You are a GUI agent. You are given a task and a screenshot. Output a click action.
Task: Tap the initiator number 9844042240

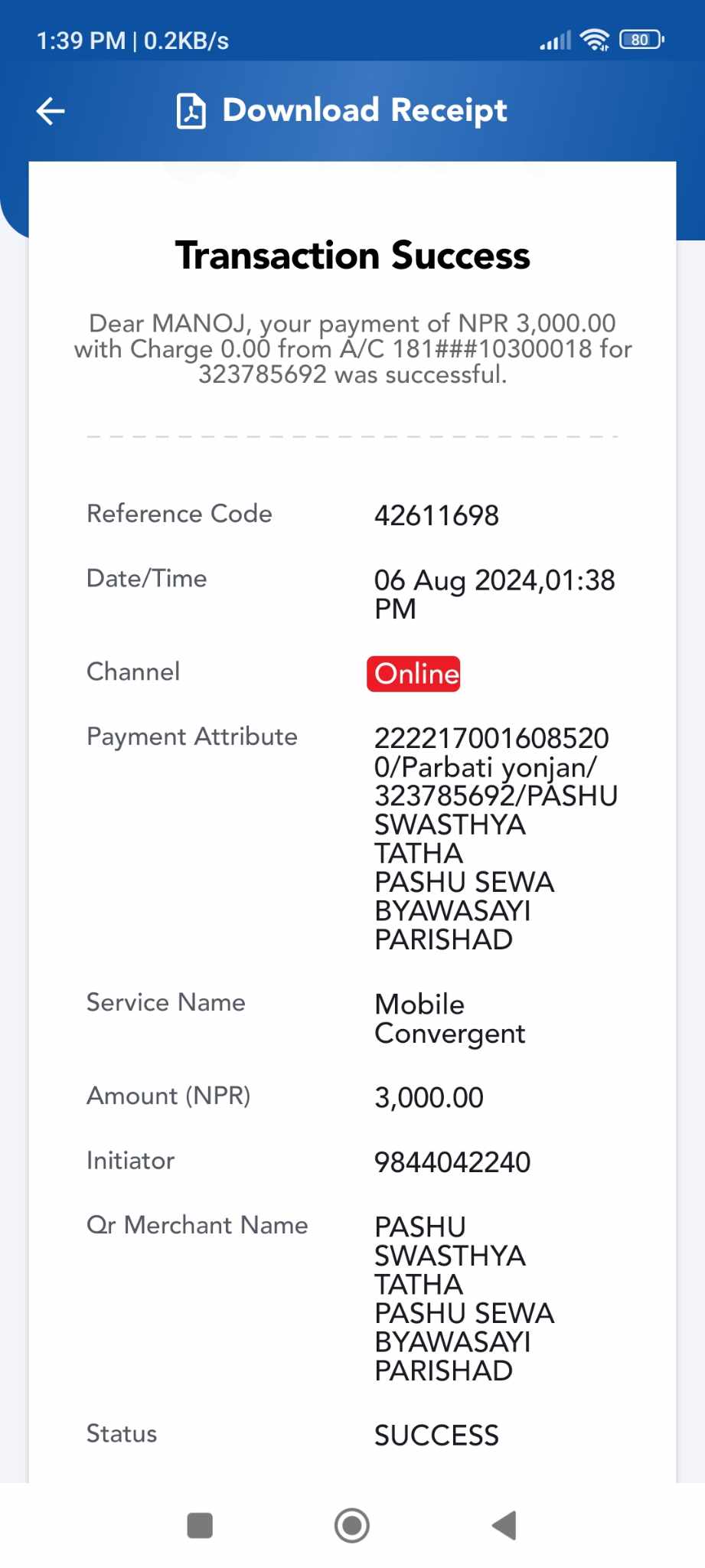pyautogui.click(x=452, y=1162)
